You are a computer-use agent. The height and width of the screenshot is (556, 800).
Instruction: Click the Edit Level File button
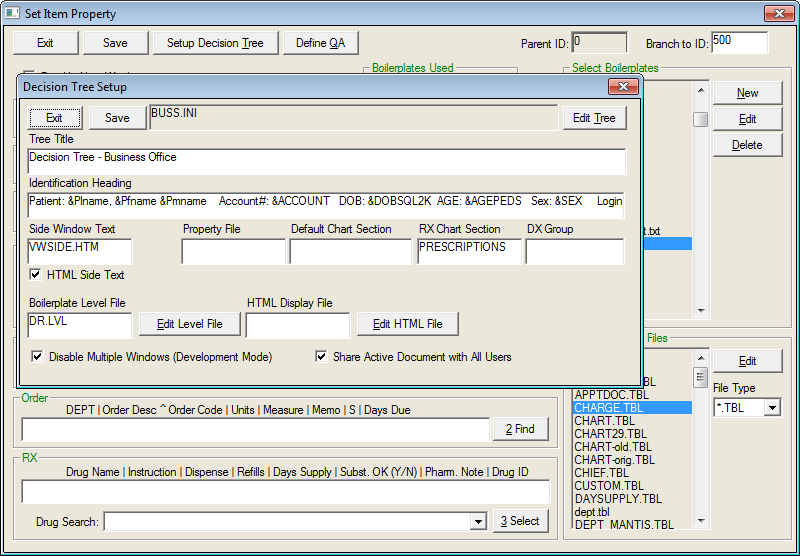click(189, 324)
